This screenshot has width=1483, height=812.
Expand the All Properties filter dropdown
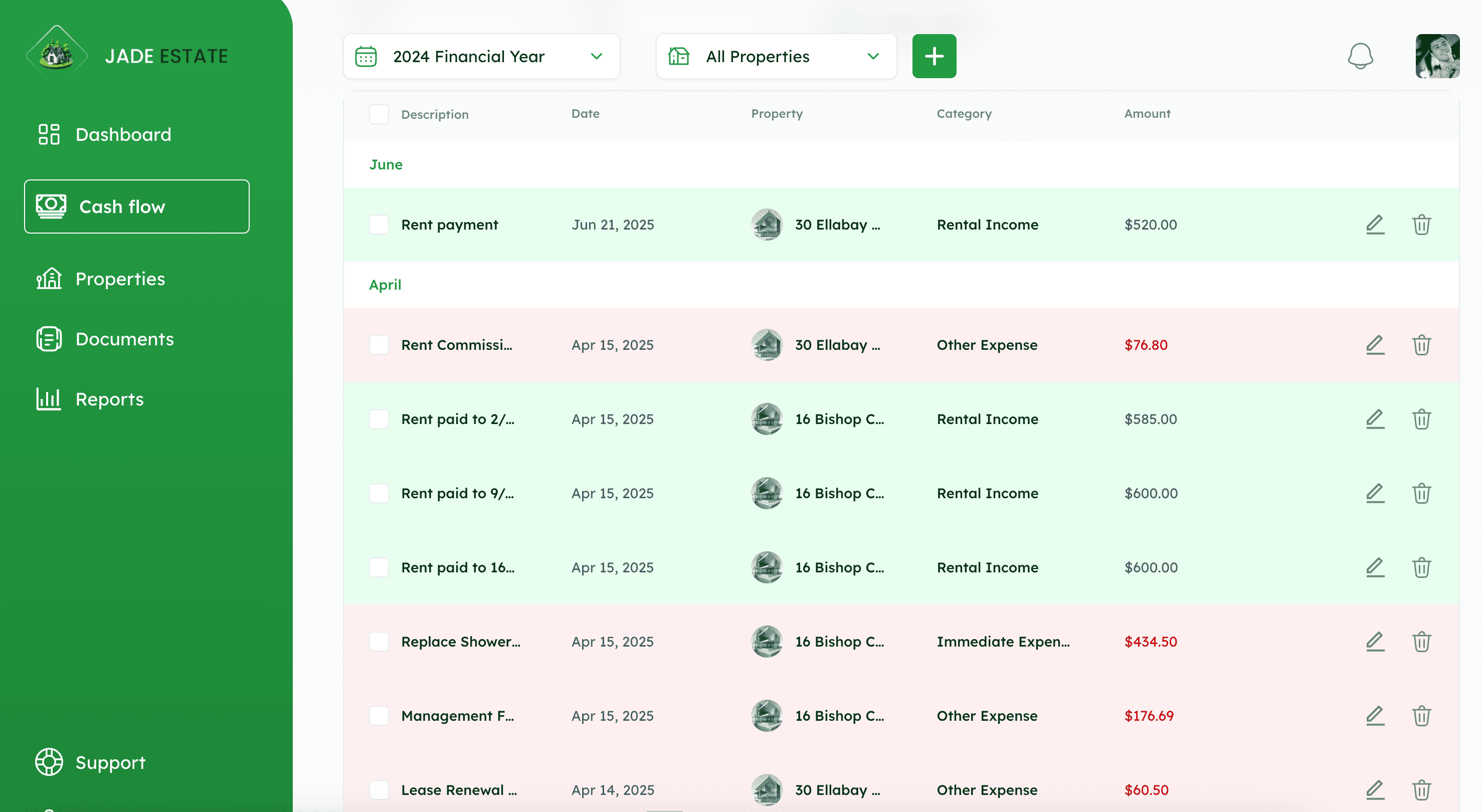click(x=776, y=57)
